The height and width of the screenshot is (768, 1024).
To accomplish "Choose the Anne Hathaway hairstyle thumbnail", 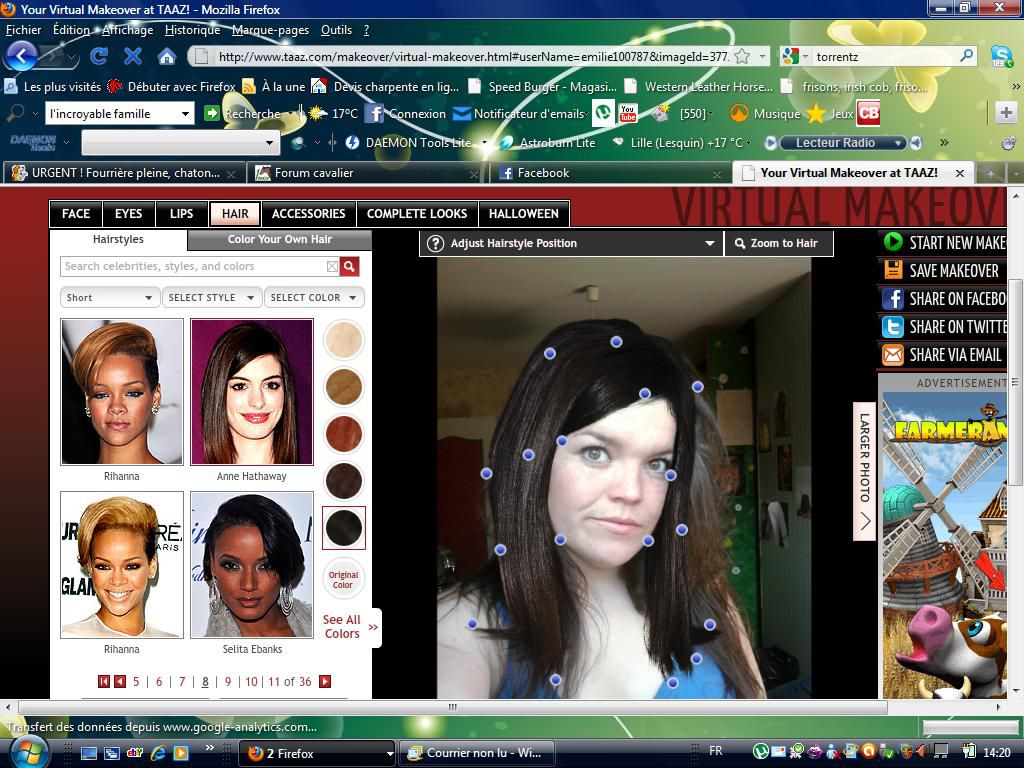I will [252, 392].
